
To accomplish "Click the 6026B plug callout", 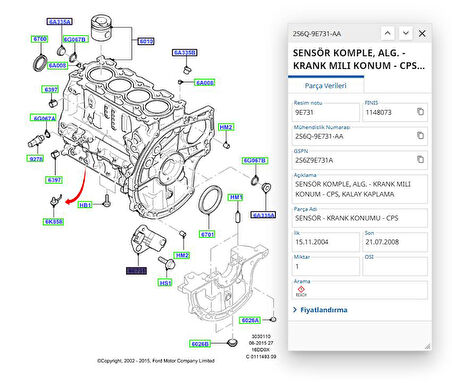I will [200, 344].
